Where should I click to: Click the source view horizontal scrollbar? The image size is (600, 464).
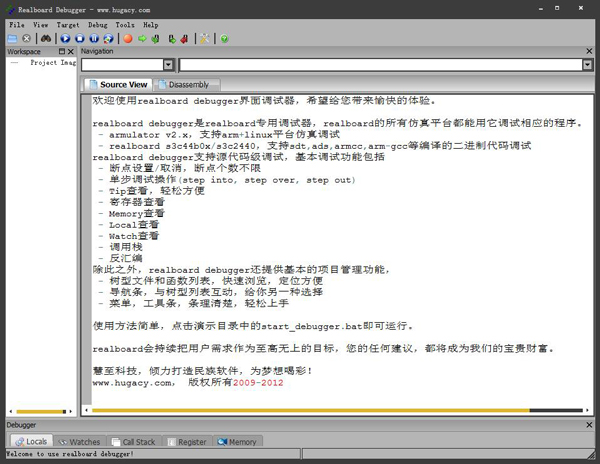(311, 410)
